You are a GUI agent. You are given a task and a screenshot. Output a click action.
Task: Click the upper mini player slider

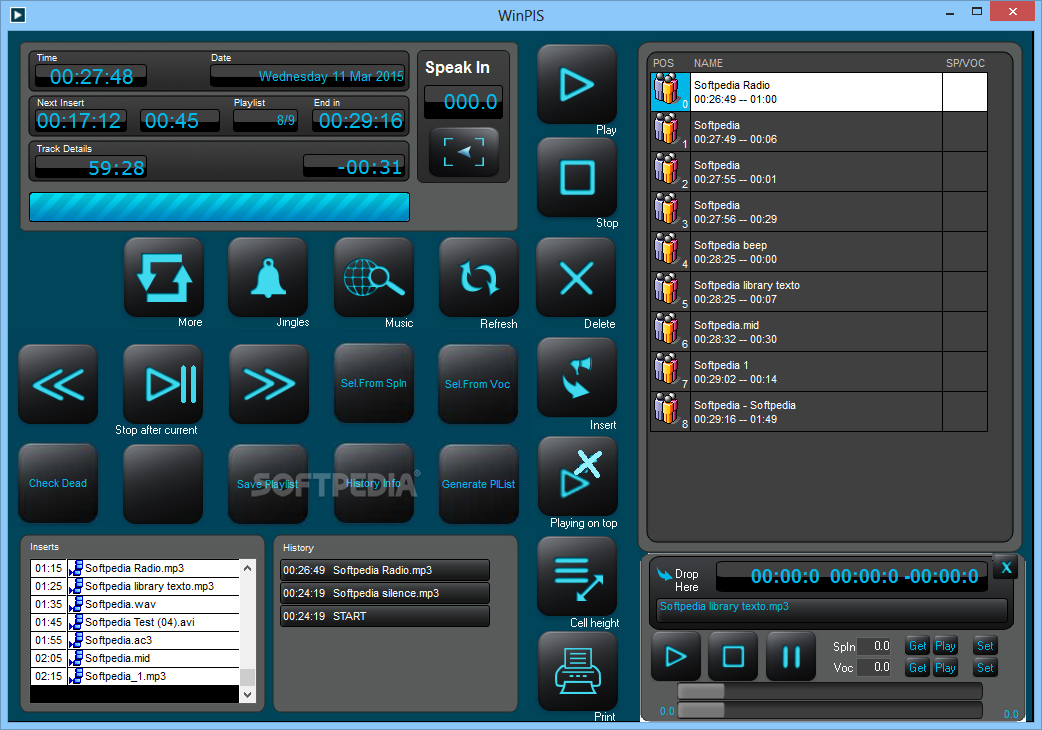coord(829,691)
